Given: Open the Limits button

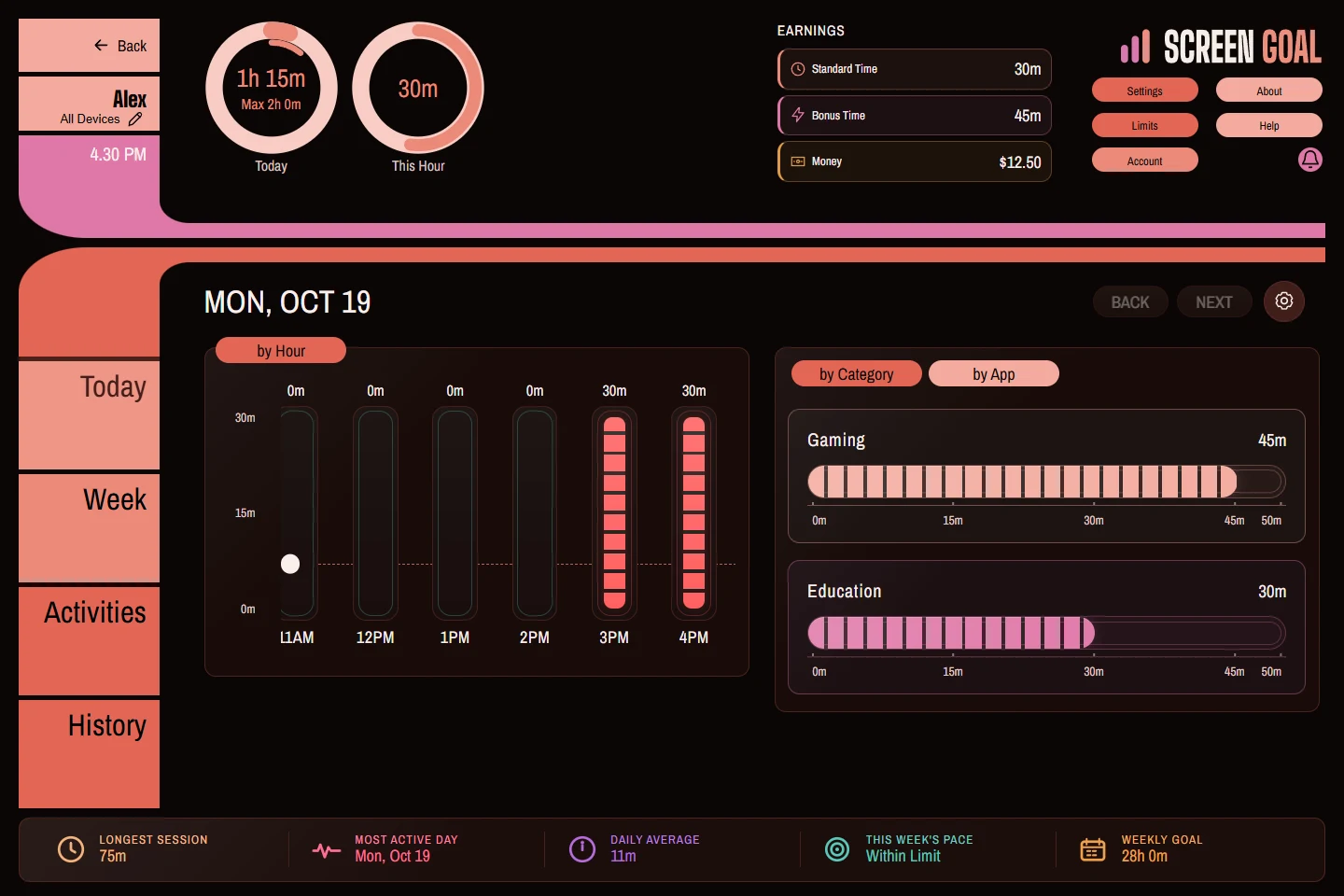Looking at the screenshot, I should pyautogui.click(x=1145, y=125).
